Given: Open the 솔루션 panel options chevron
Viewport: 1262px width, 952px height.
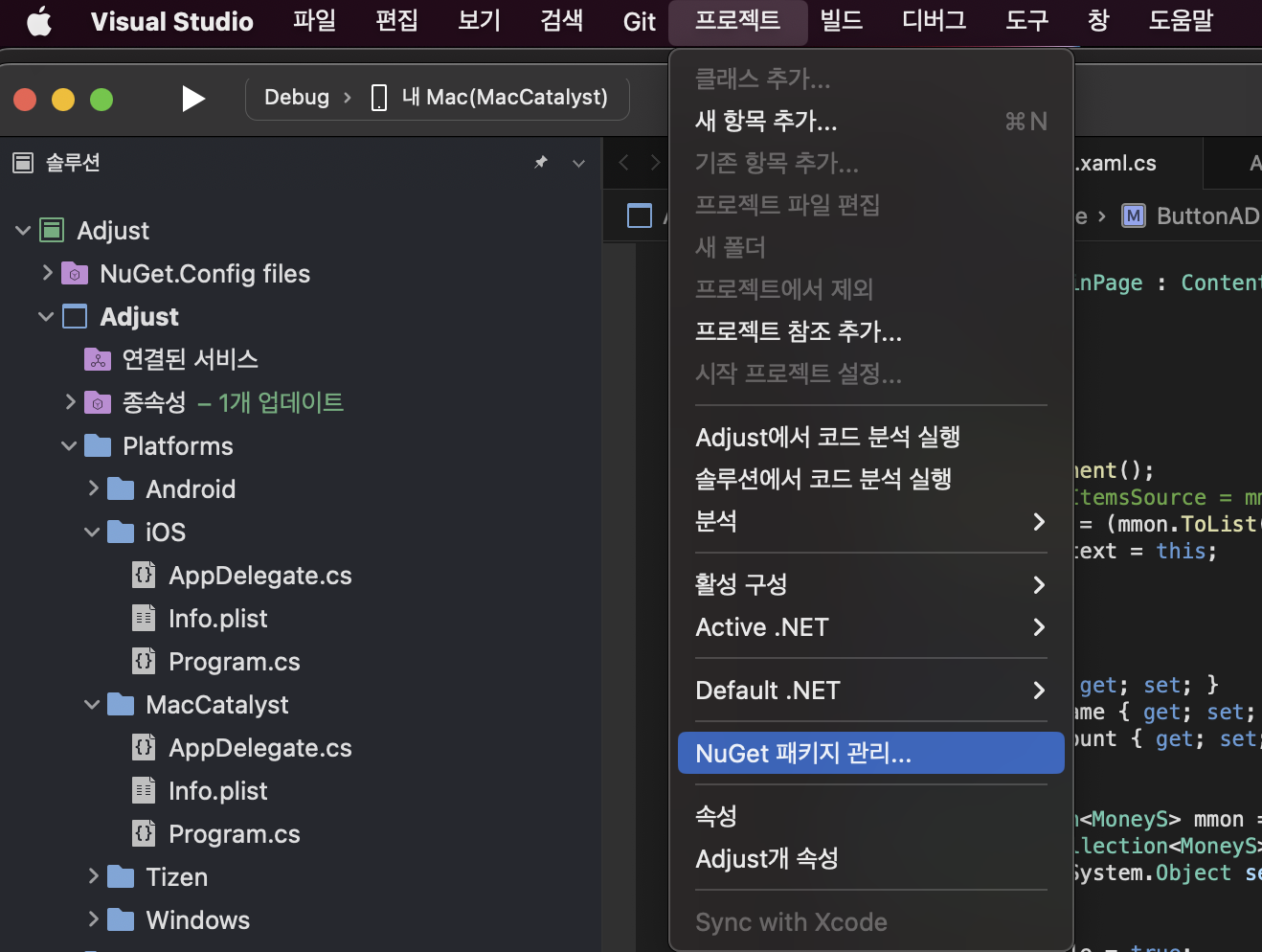Looking at the screenshot, I should [578, 164].
